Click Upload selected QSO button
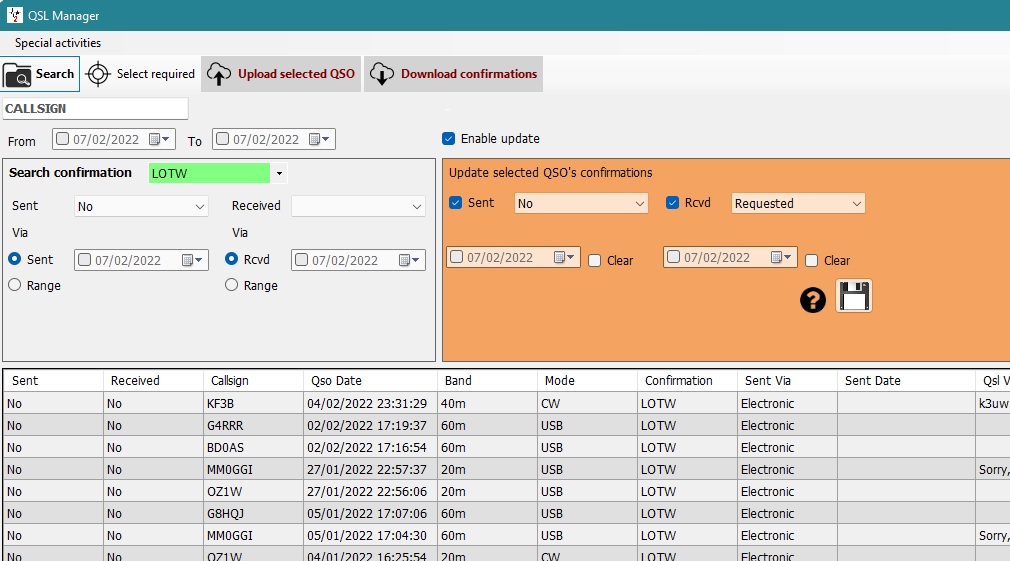Screen dimensions: 1010x561 tap(281, 74)
